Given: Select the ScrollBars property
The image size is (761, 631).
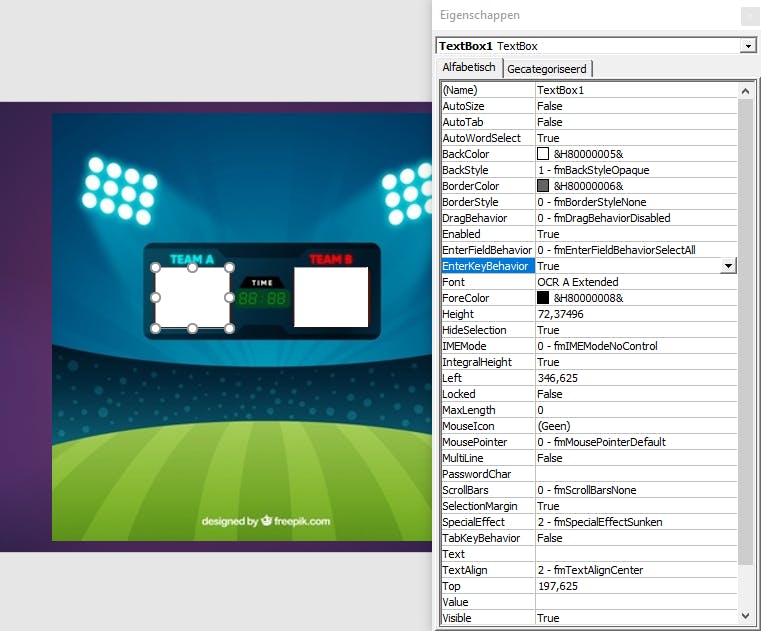Looking at the screenshot, I should point(488,491).
